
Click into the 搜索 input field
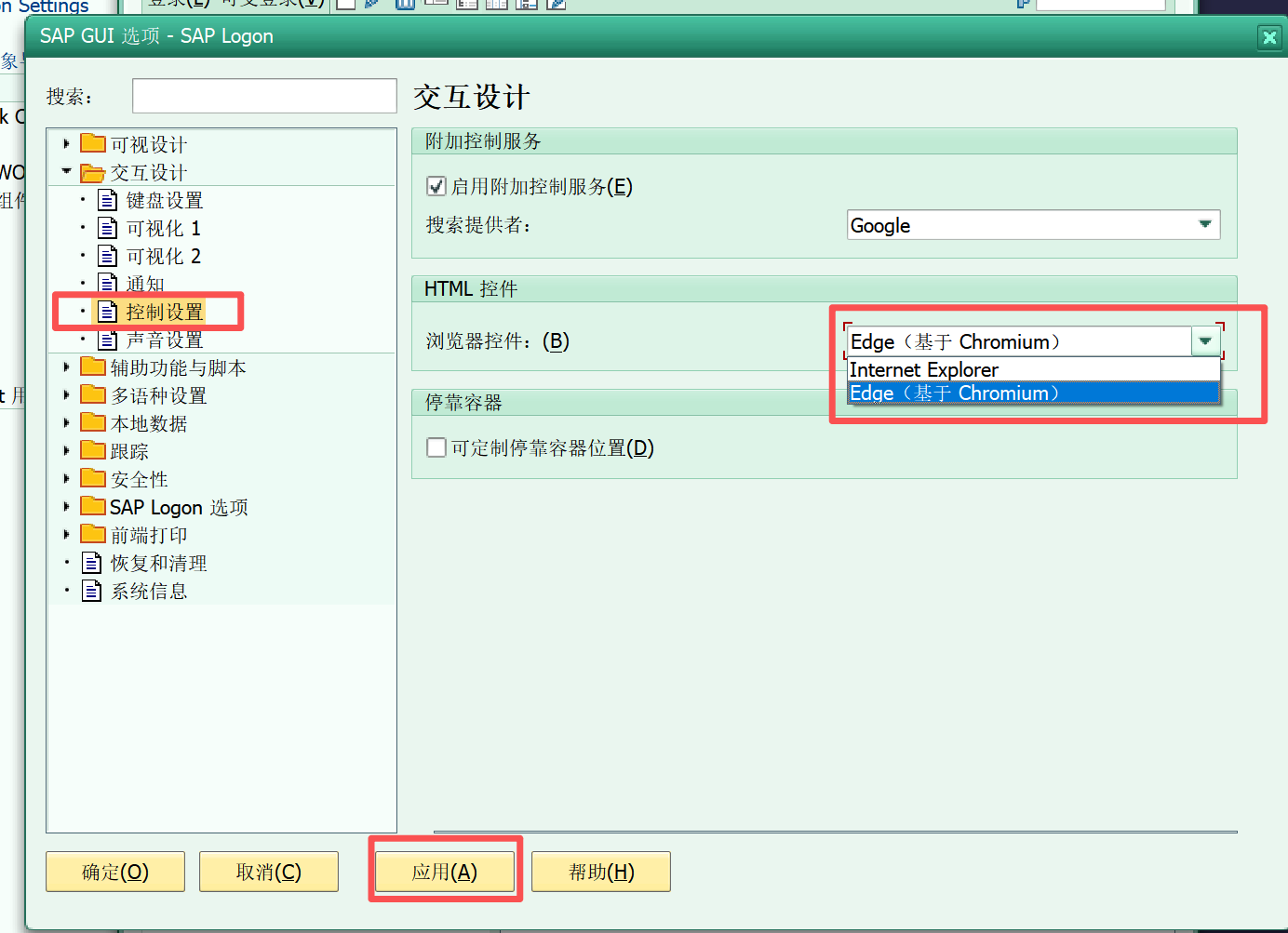coord(264,96)
